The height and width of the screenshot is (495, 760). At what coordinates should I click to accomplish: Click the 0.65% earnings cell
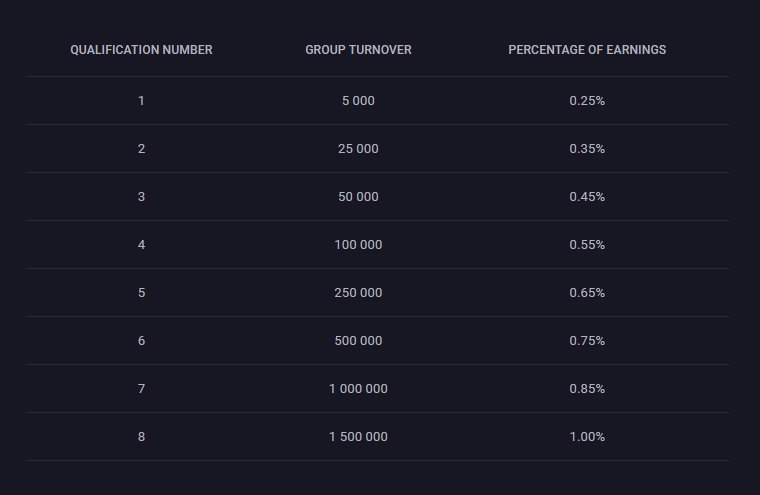pyautogui.click(x=587, y=293)
